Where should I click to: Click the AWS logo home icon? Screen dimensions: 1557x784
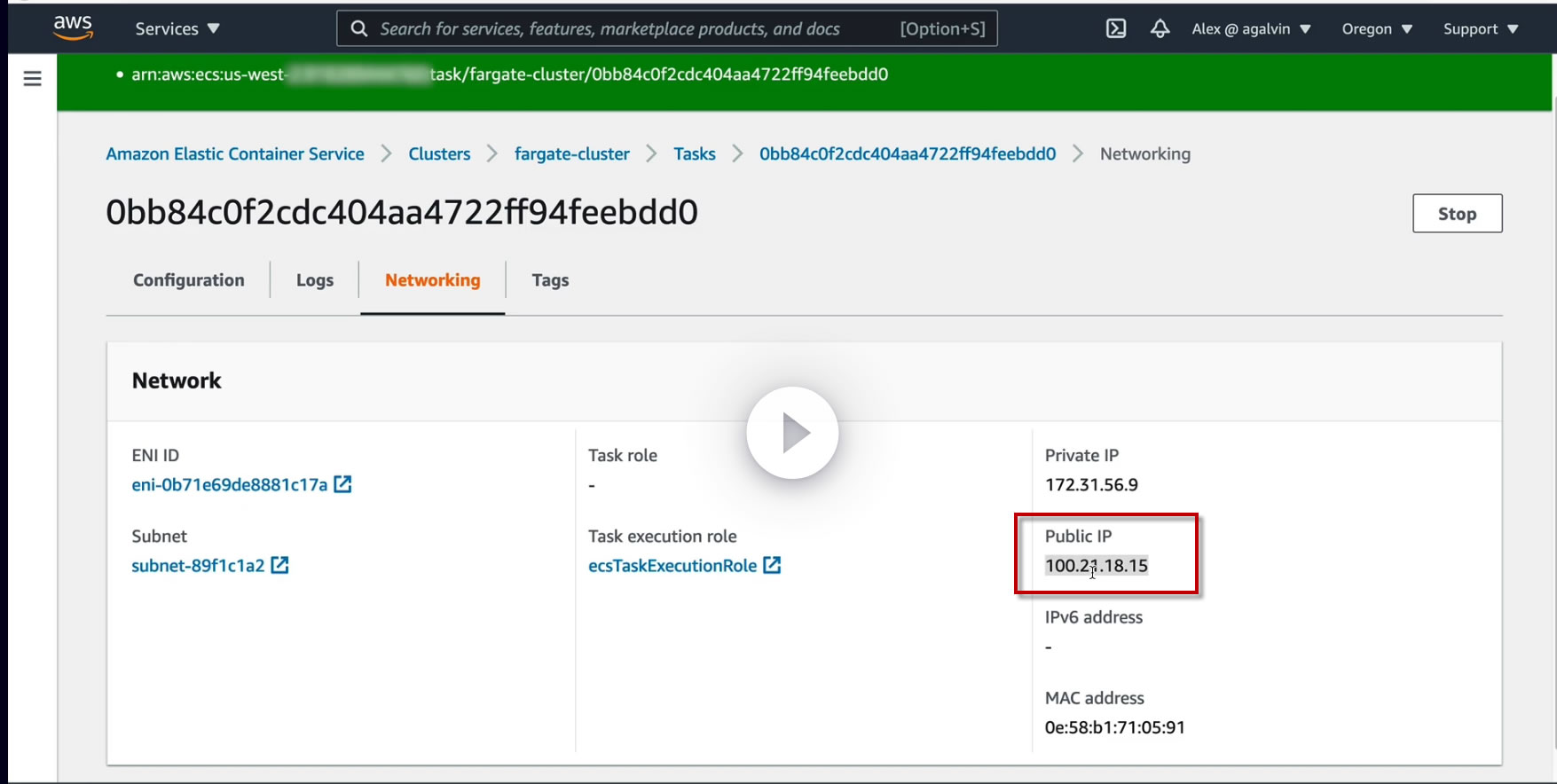[73, 27]
